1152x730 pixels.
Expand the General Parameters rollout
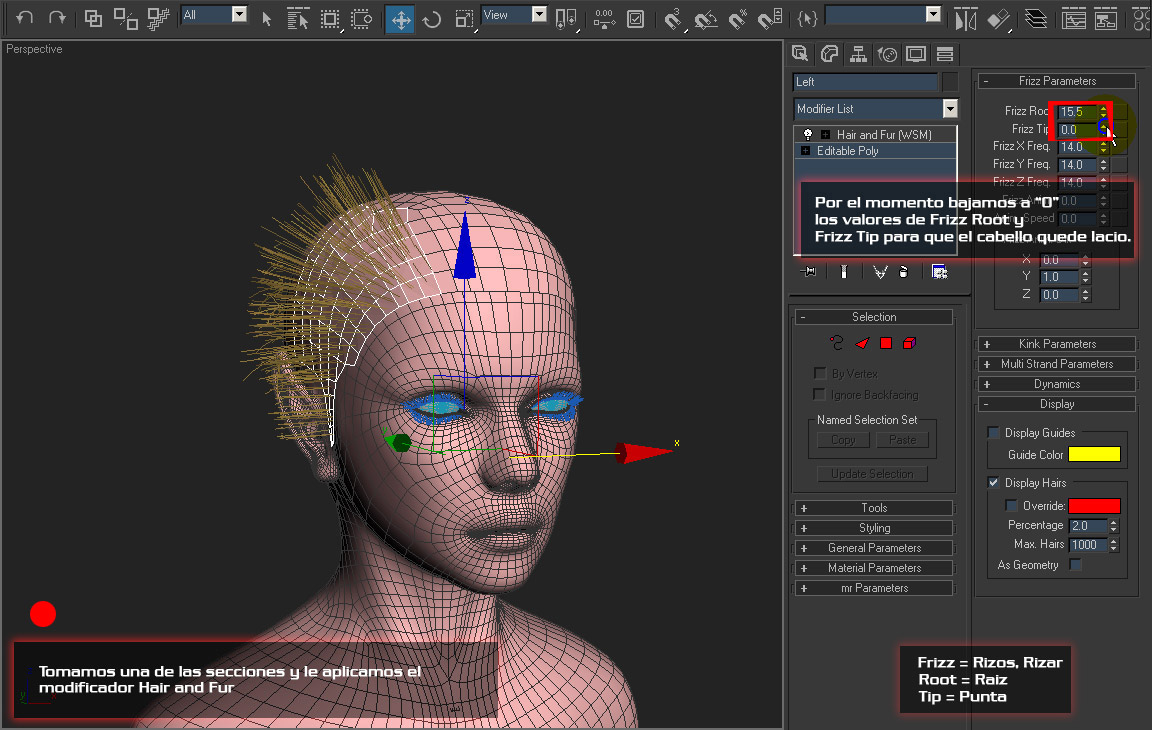coord(874,547)
